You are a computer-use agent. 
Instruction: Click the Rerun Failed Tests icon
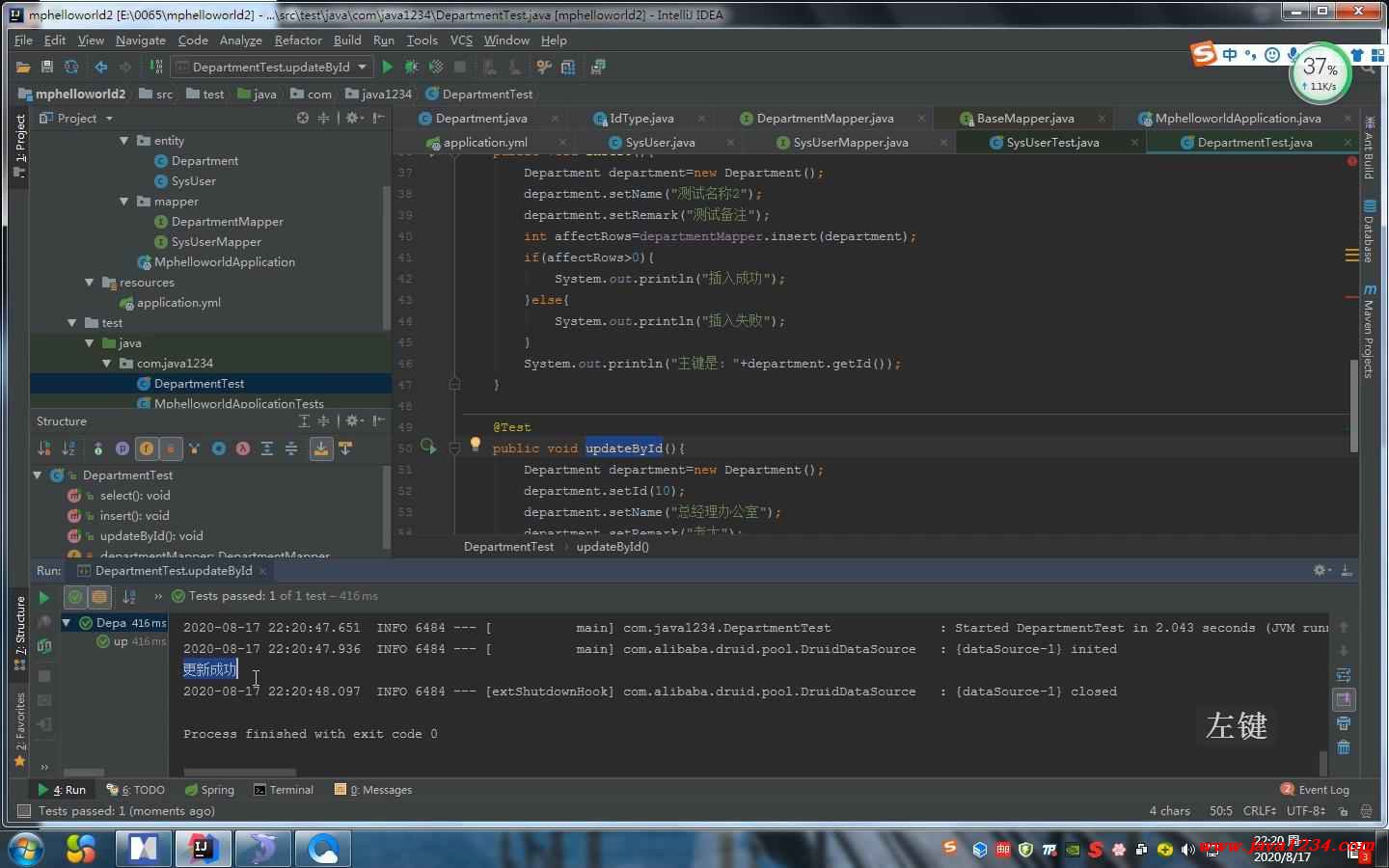(x=44, y=623)
